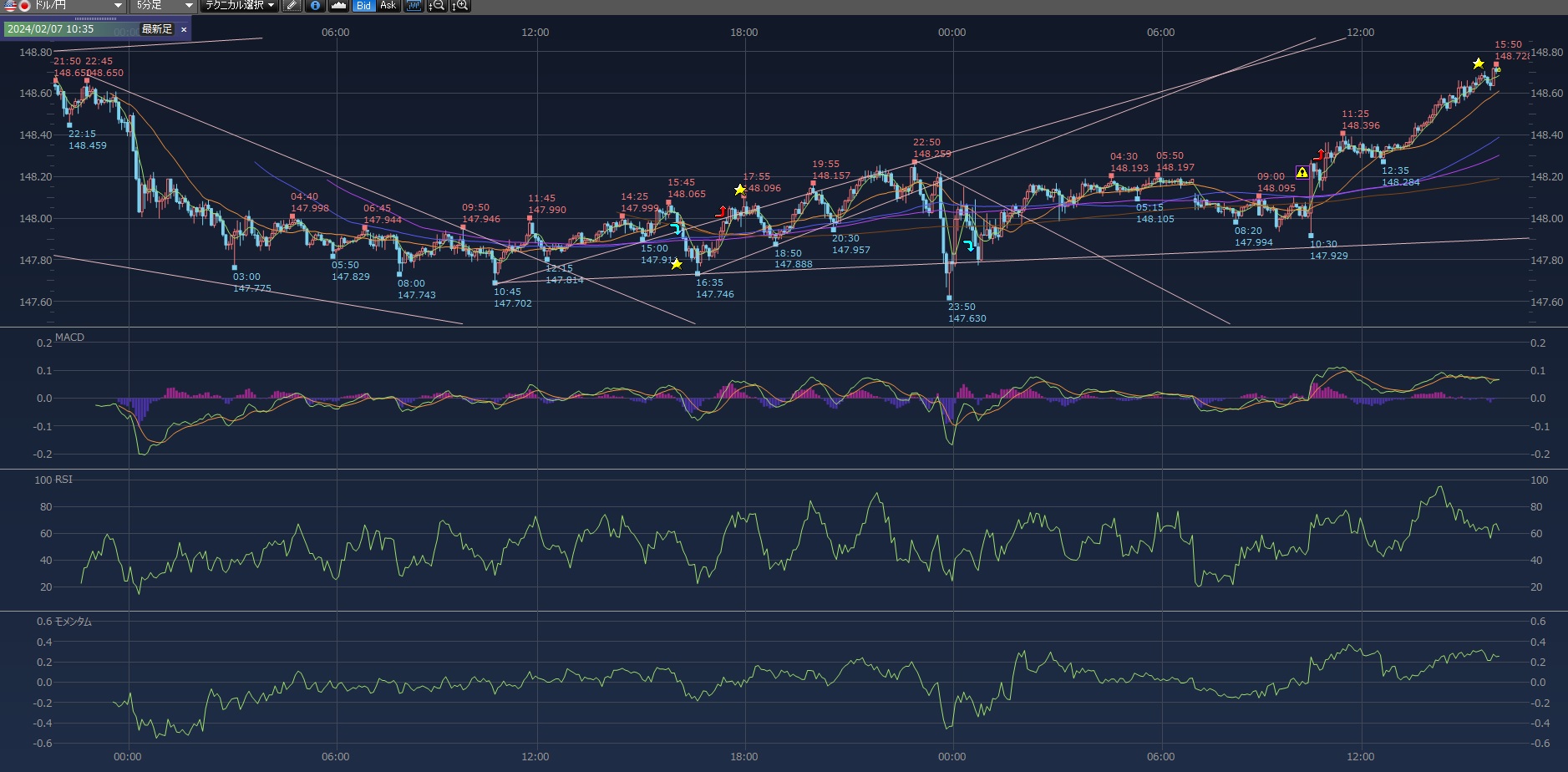Viewport: 1568px width, 772px height.
Task: Click the 11:25 high label 148.396
Action: pyautogui.click(x=1361, y=119)
